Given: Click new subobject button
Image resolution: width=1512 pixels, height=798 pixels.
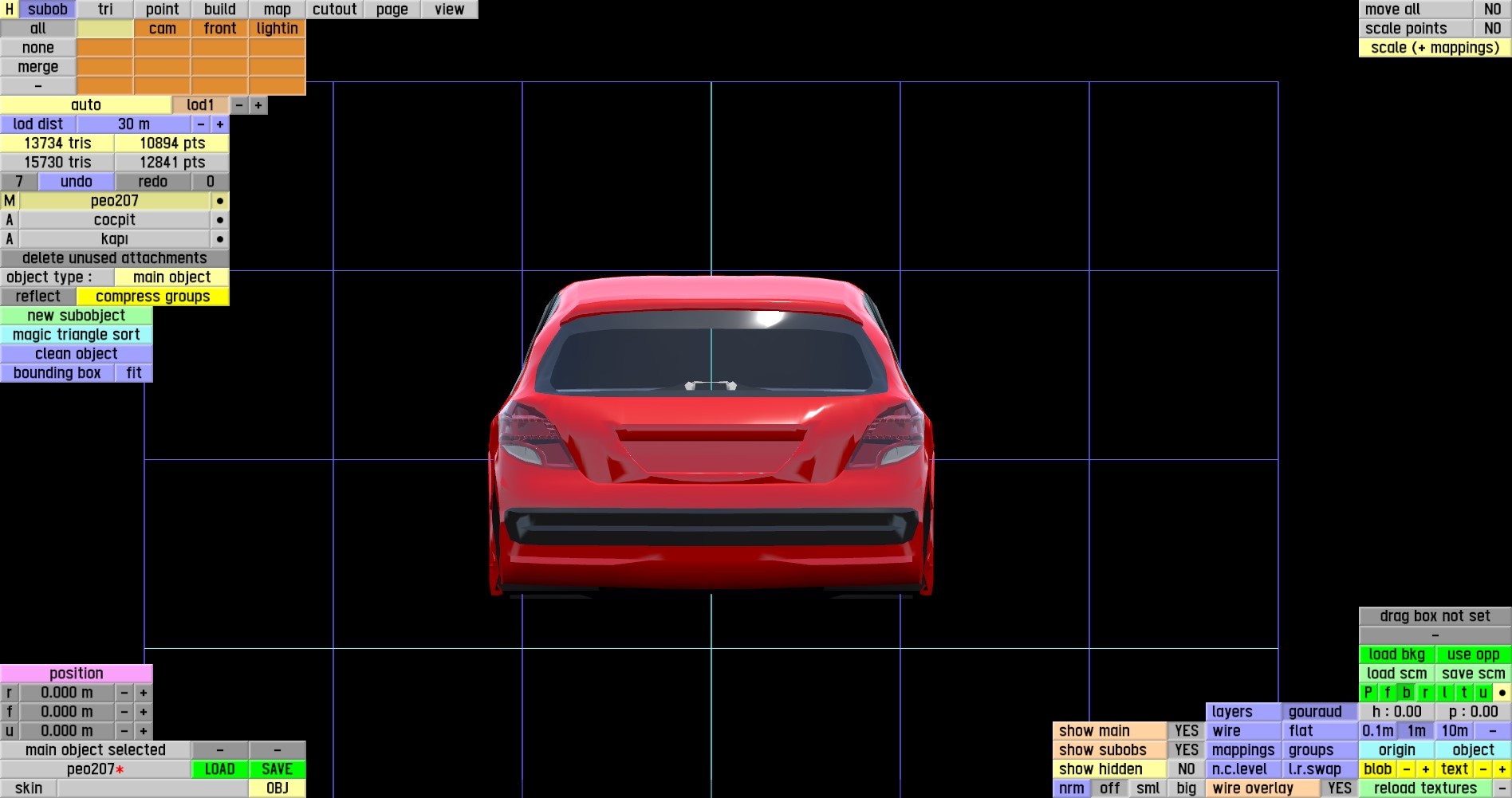Looking at the screenshot, I should pyautogui.click(x=77, y=316).
